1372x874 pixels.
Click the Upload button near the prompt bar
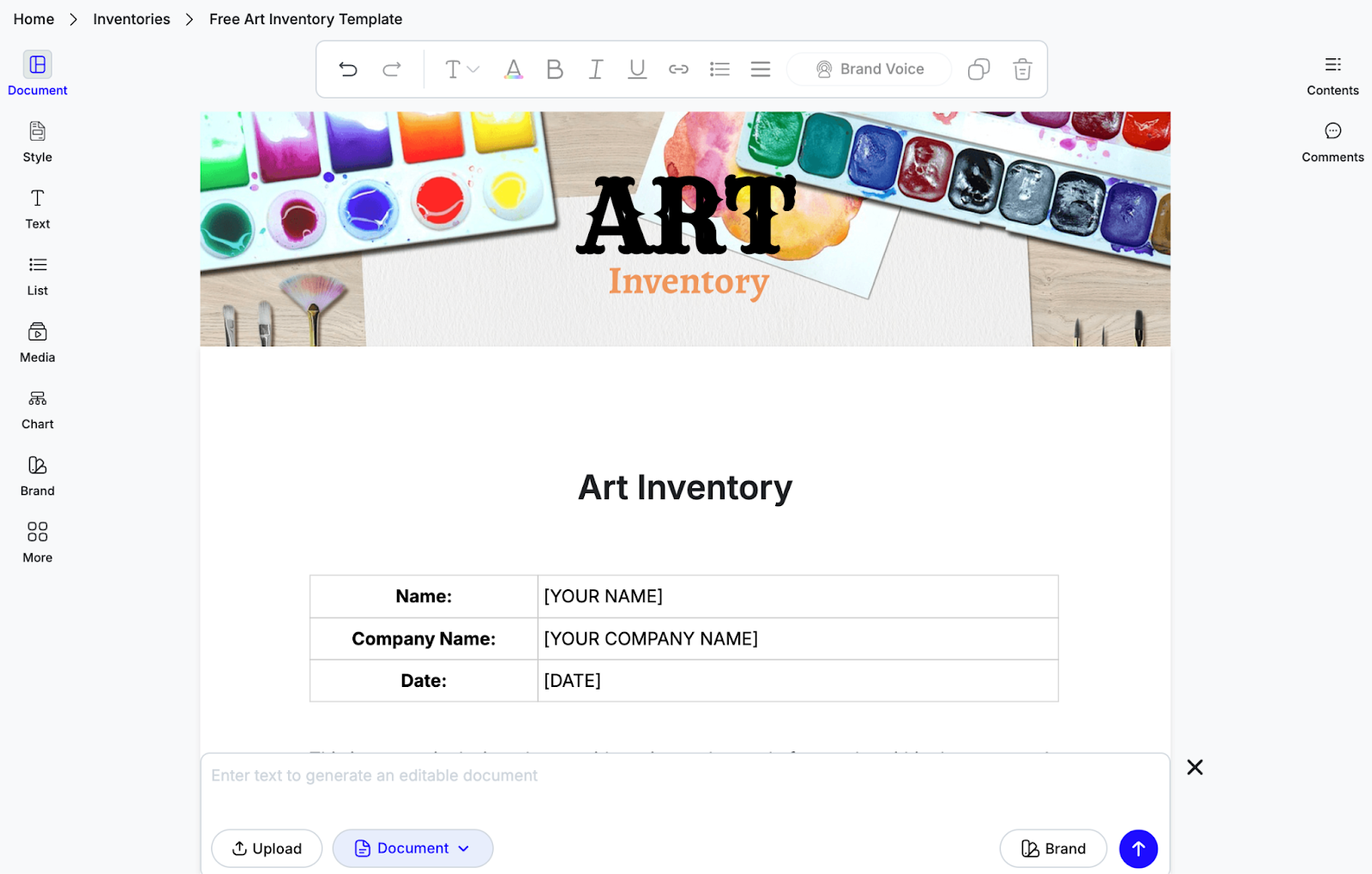coord(266,848)
